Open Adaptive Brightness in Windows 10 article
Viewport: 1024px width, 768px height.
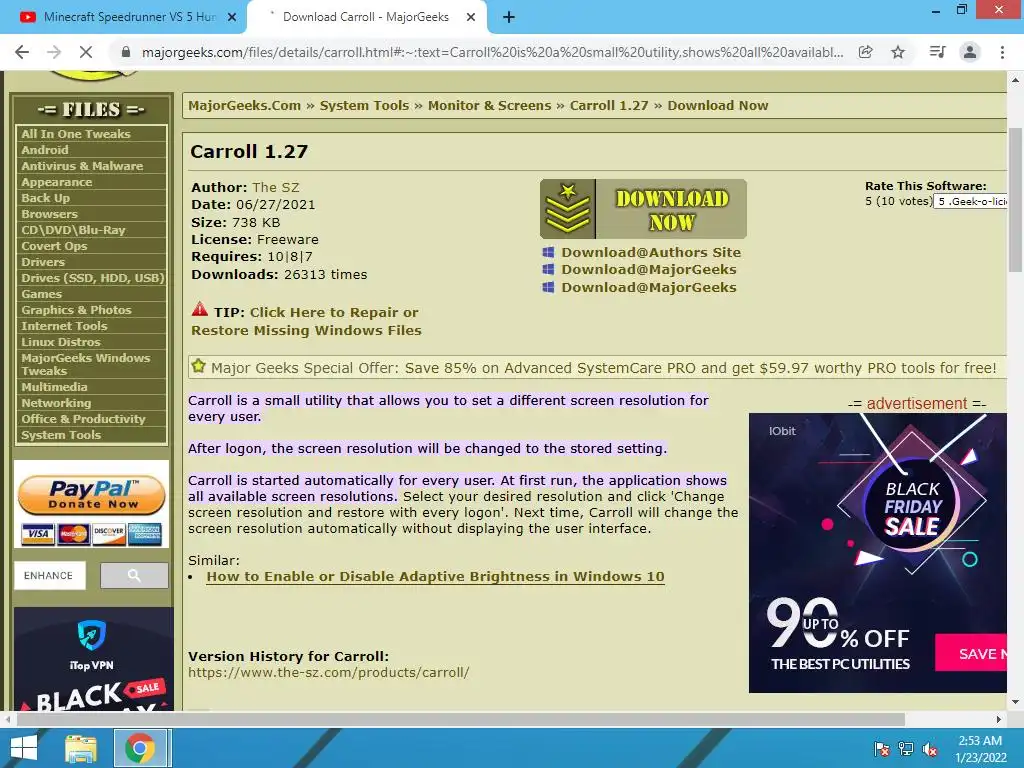[x=435, y=577]
